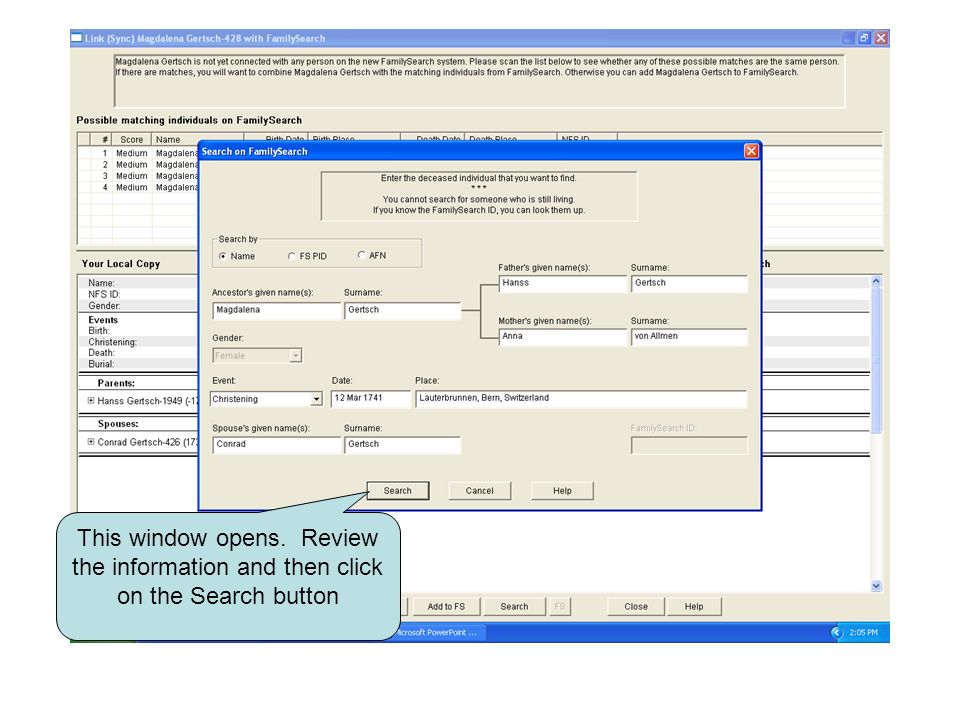The image size is (960, 720).
Task: Select match row 3 in the list
Action: 138,176
